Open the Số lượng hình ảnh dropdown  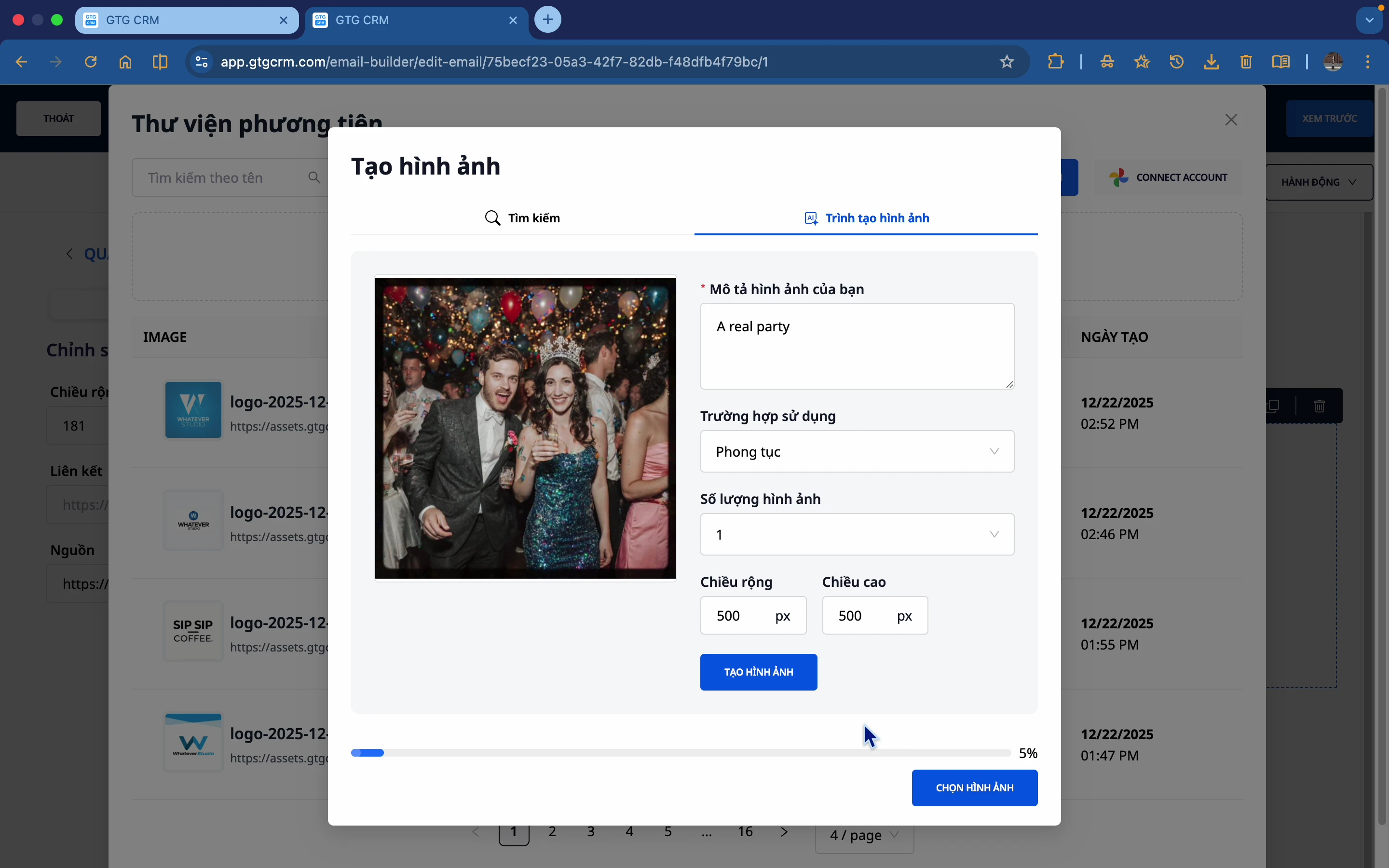point(857,534)
